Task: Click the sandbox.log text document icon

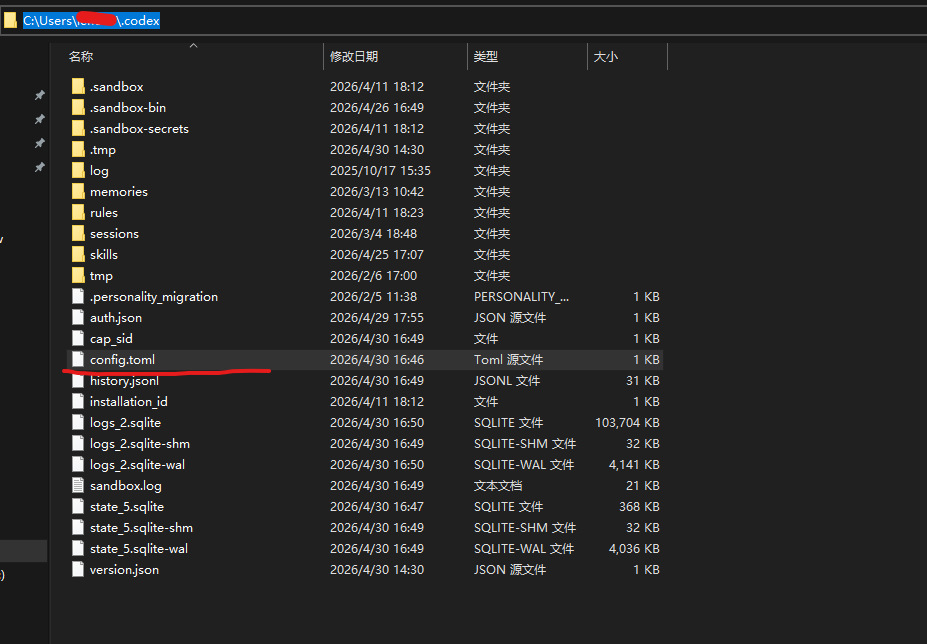Action: click(x=78, y=486)
